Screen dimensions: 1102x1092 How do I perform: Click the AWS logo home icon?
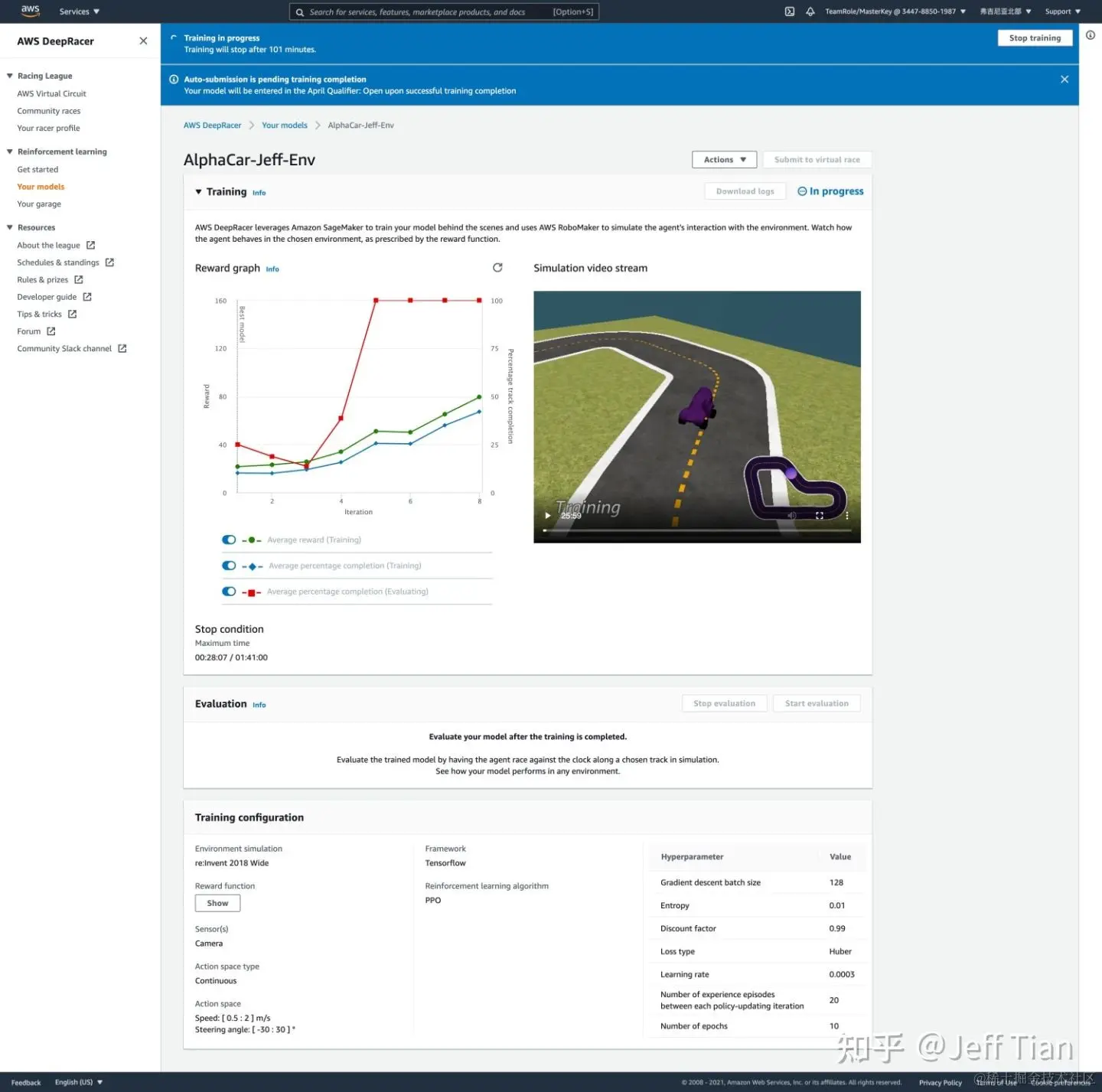(x=31, y=11)
